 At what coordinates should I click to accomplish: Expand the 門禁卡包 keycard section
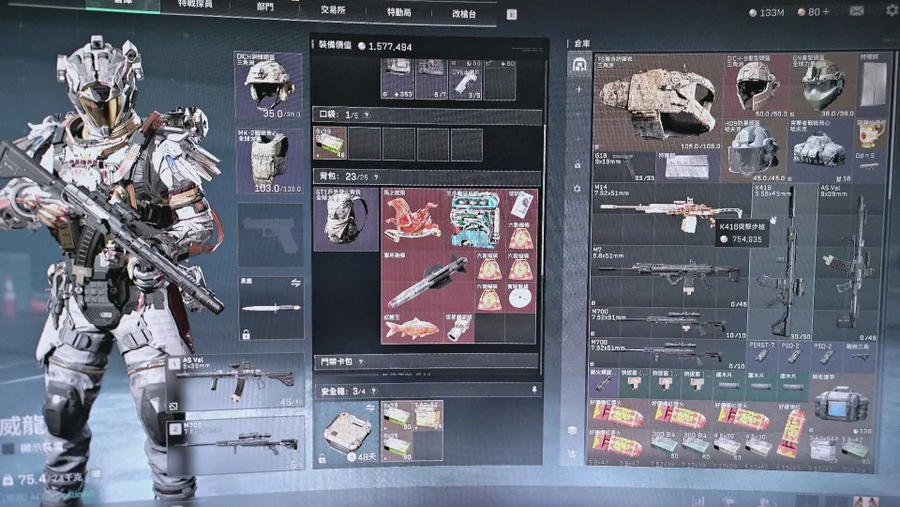click(x=340, y=361)
